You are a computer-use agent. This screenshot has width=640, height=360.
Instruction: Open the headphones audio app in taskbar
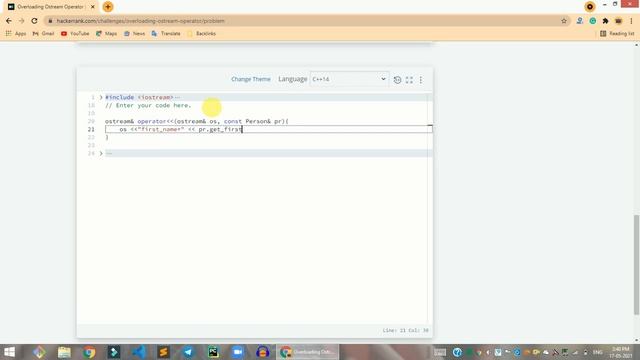(x=262, y=352)
